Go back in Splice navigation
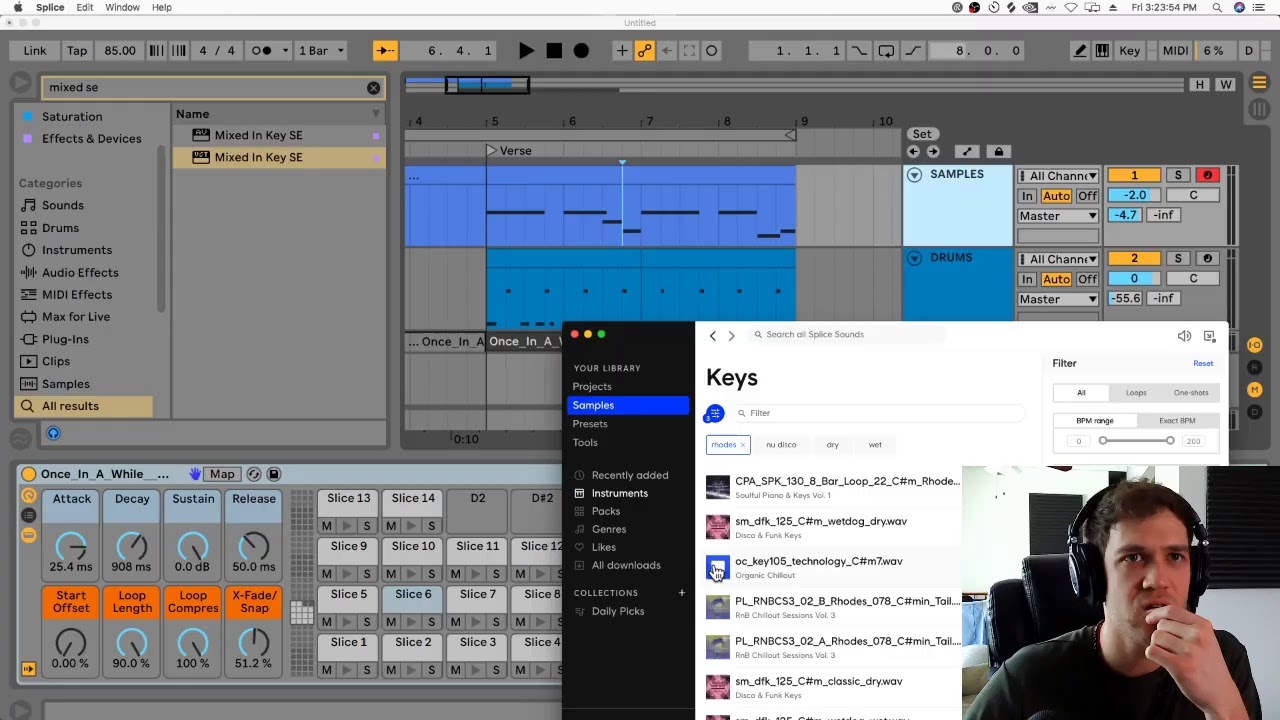 tap(713, 336)
